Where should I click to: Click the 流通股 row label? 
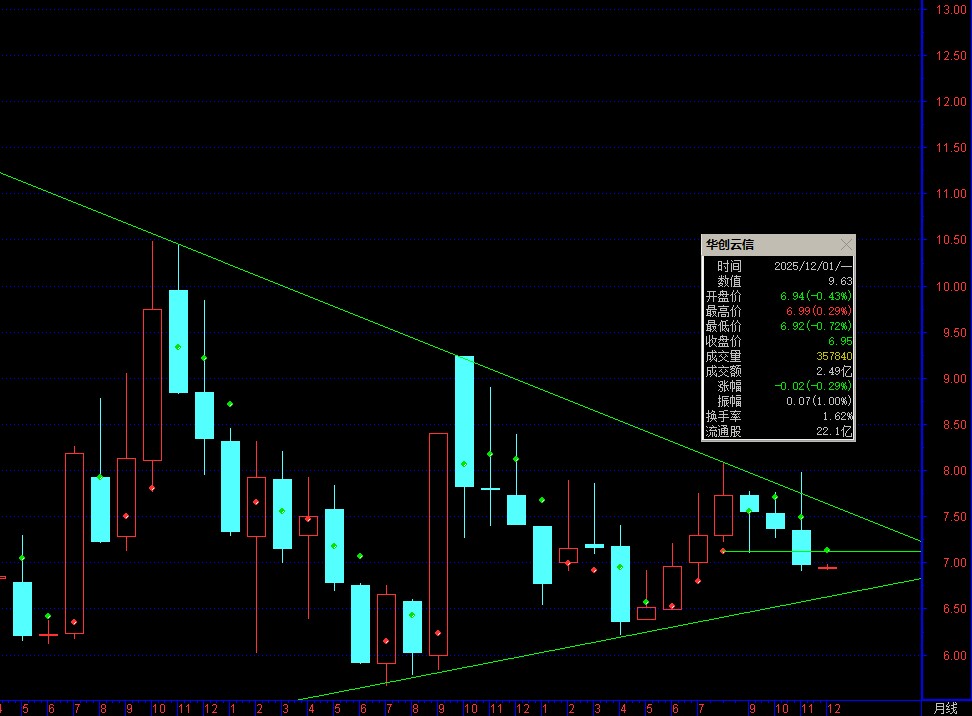(723, 431)
